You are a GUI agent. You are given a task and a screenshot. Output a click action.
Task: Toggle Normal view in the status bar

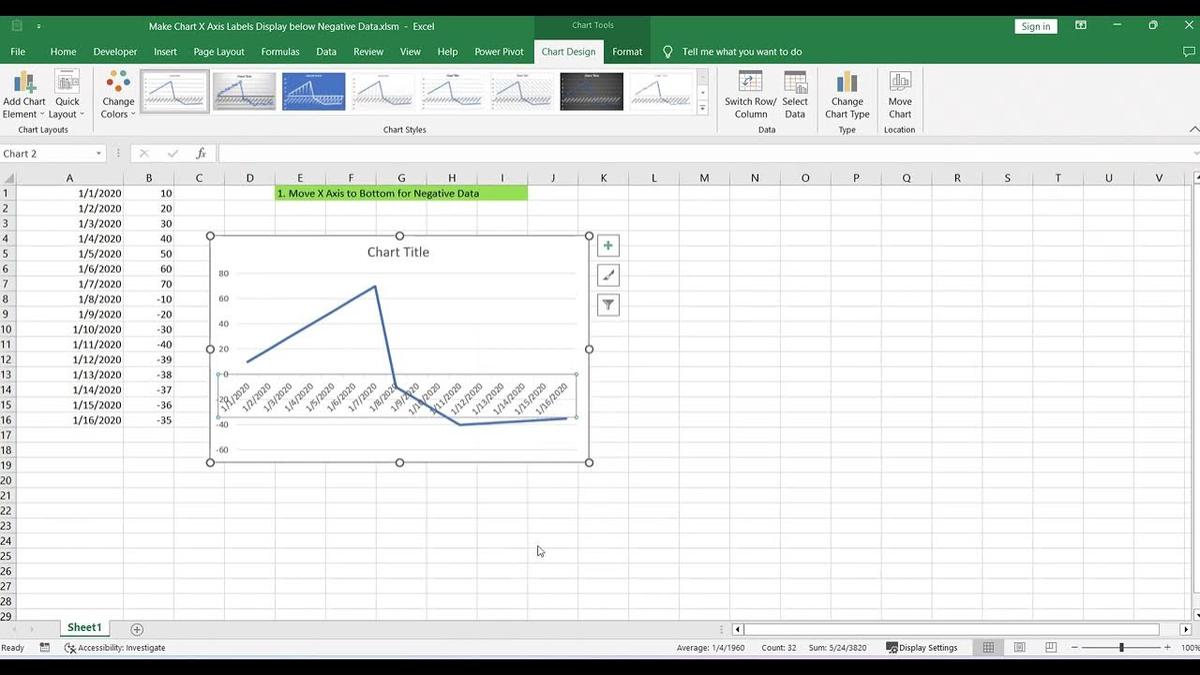click(988, 647)
